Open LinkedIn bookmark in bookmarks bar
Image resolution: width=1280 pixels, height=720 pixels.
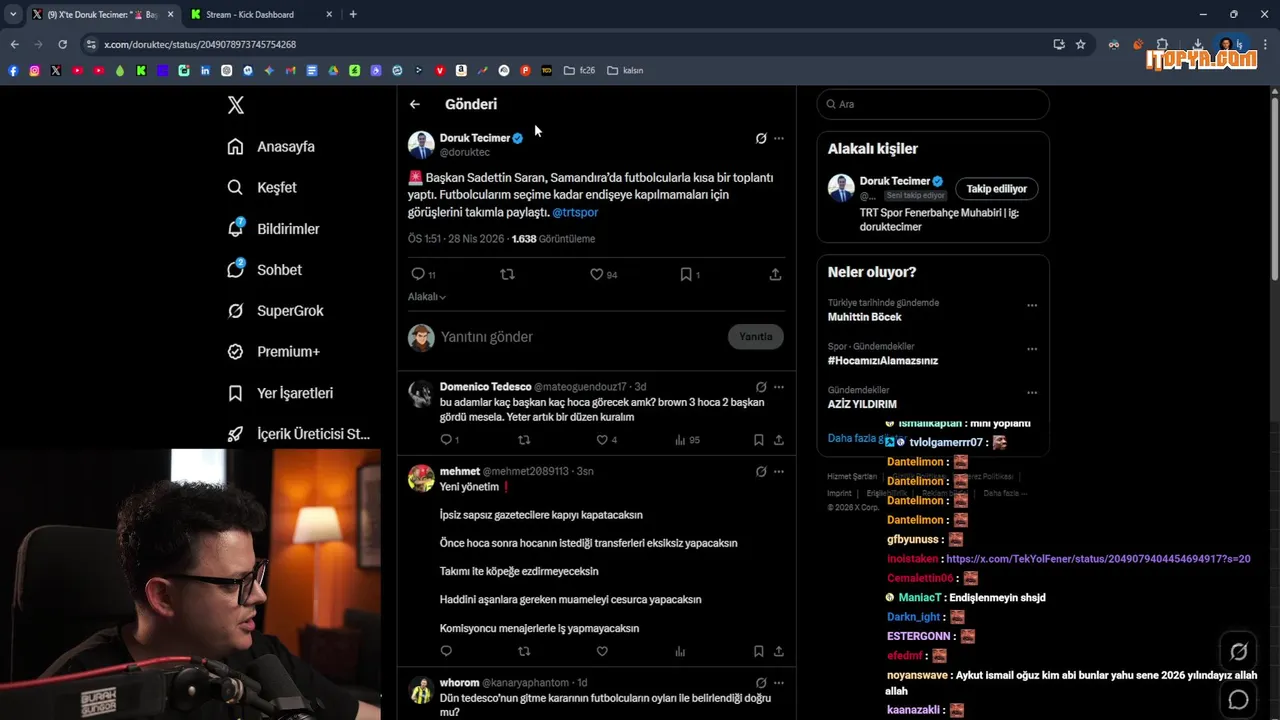pos(205,71)
